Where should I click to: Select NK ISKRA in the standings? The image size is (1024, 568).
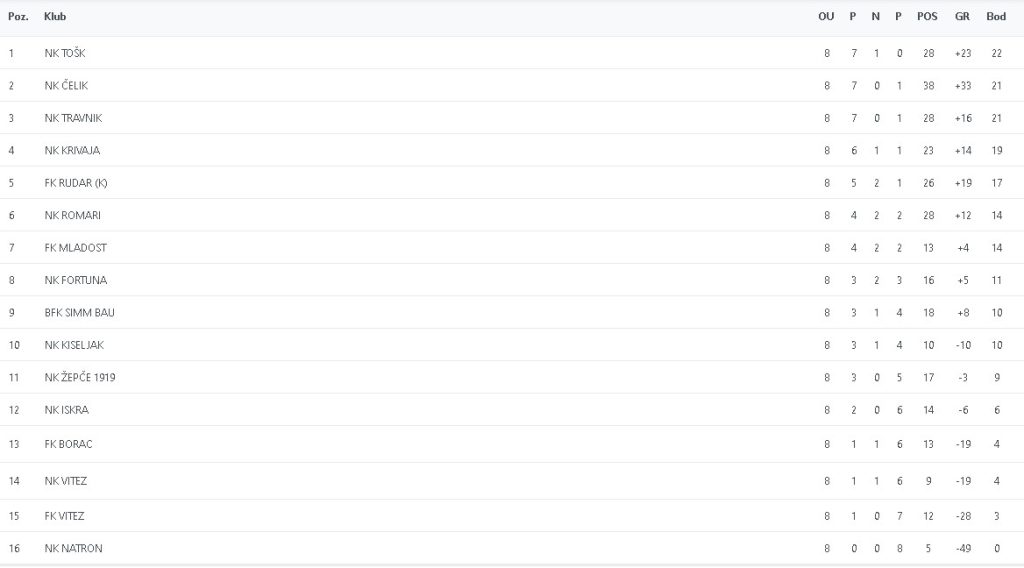[66, 410]
